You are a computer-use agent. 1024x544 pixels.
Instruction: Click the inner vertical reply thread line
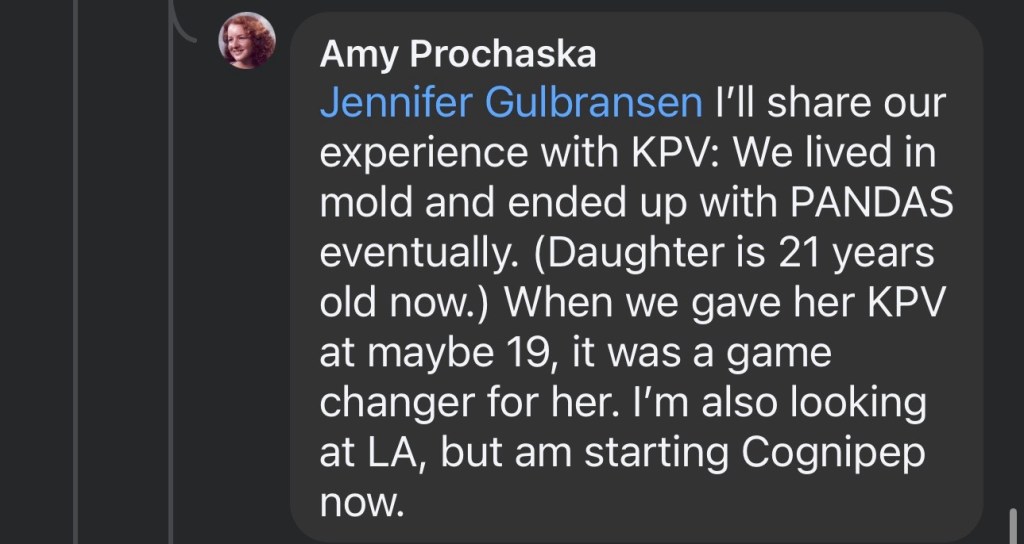click(170, 300)
